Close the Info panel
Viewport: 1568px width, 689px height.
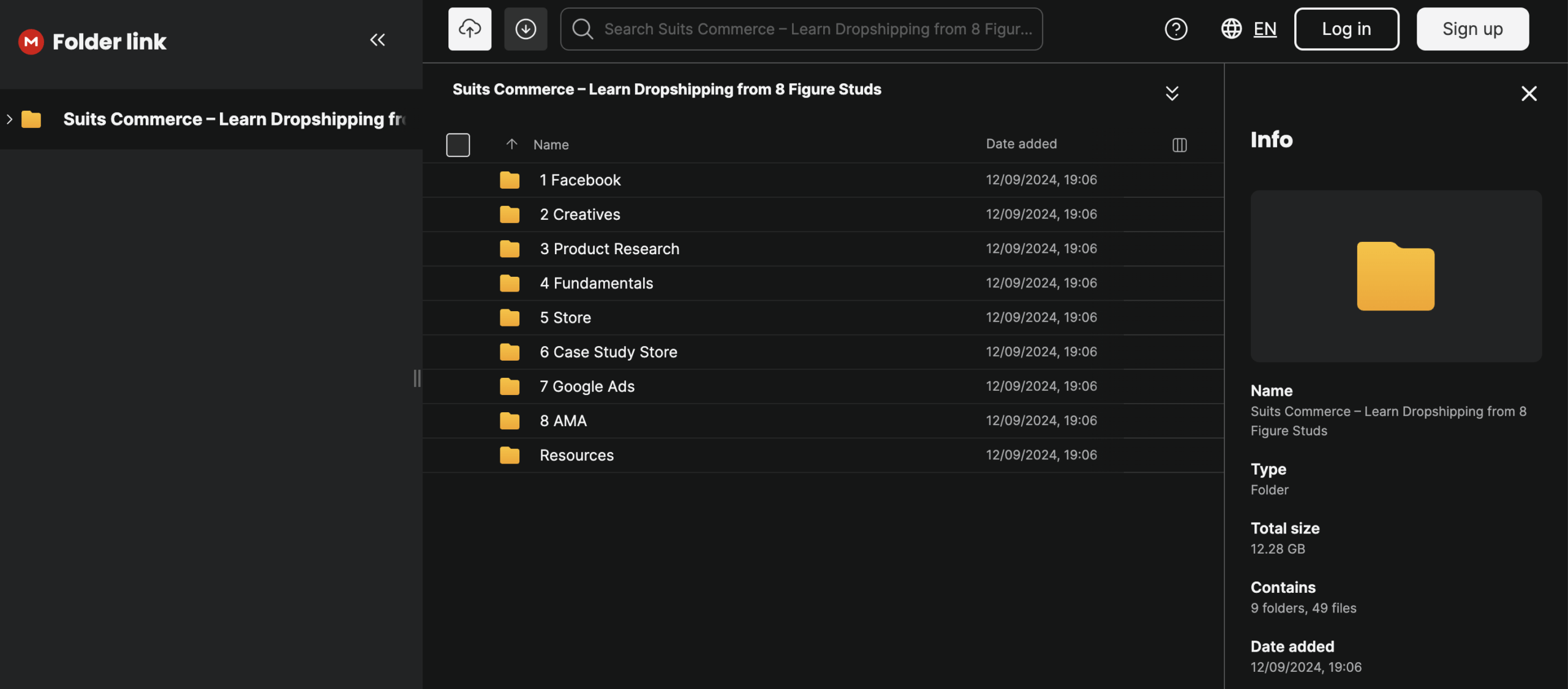[x=1529, y=94]
